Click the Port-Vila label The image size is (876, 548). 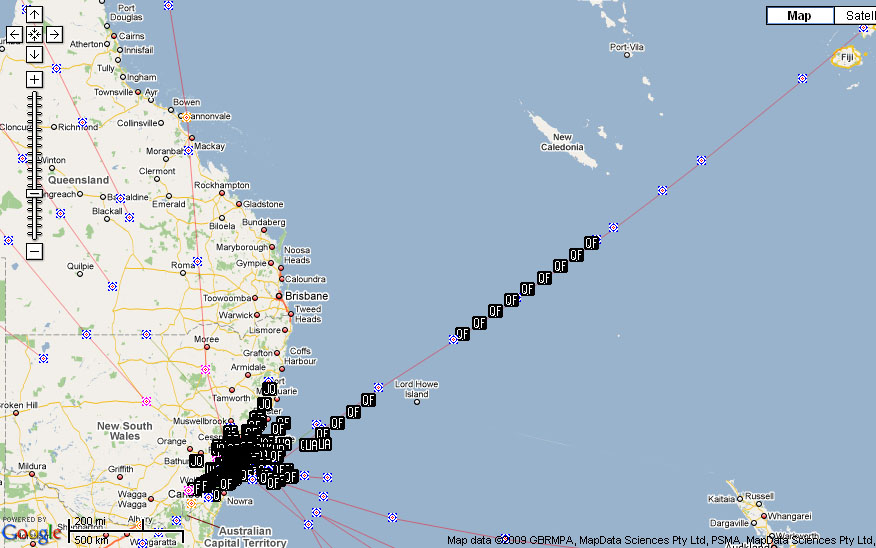click(x=627, y=47)
